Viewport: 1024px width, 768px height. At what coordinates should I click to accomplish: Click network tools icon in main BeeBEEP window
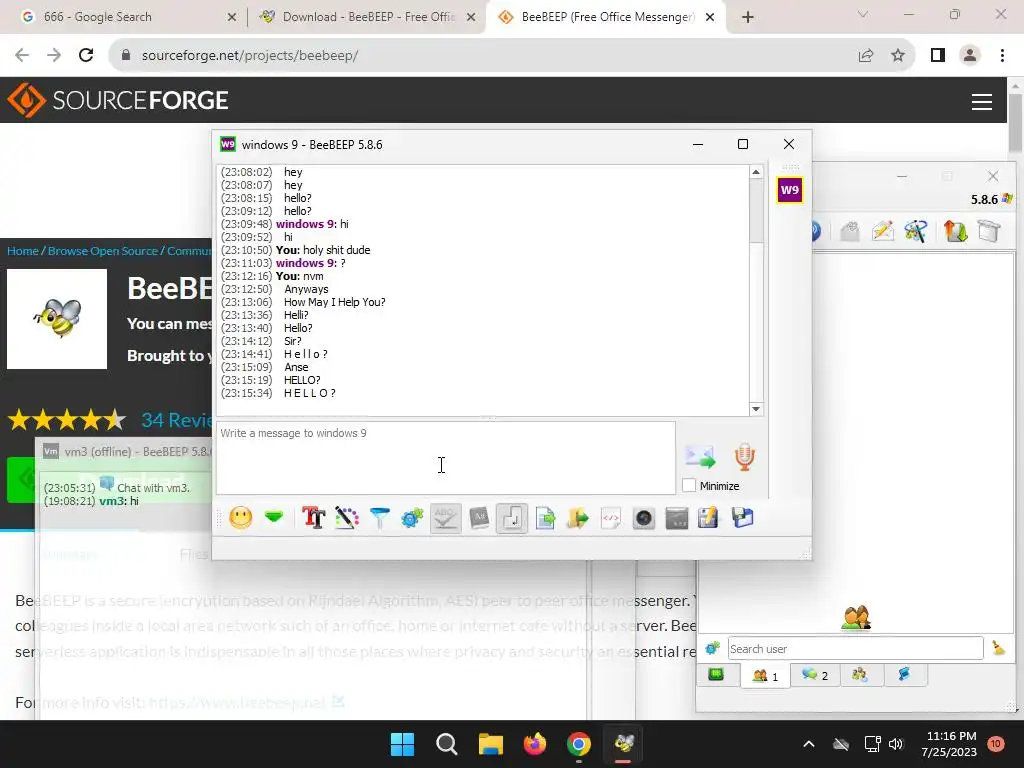(916, 231)
